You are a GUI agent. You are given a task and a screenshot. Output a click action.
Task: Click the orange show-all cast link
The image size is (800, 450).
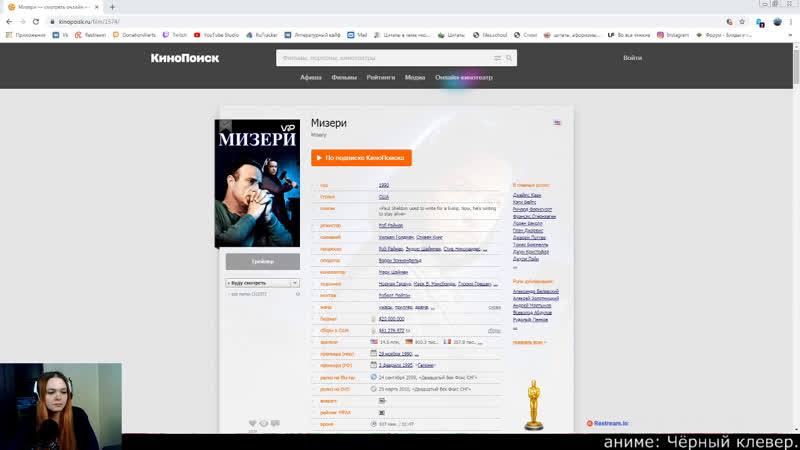coord(529,342)
